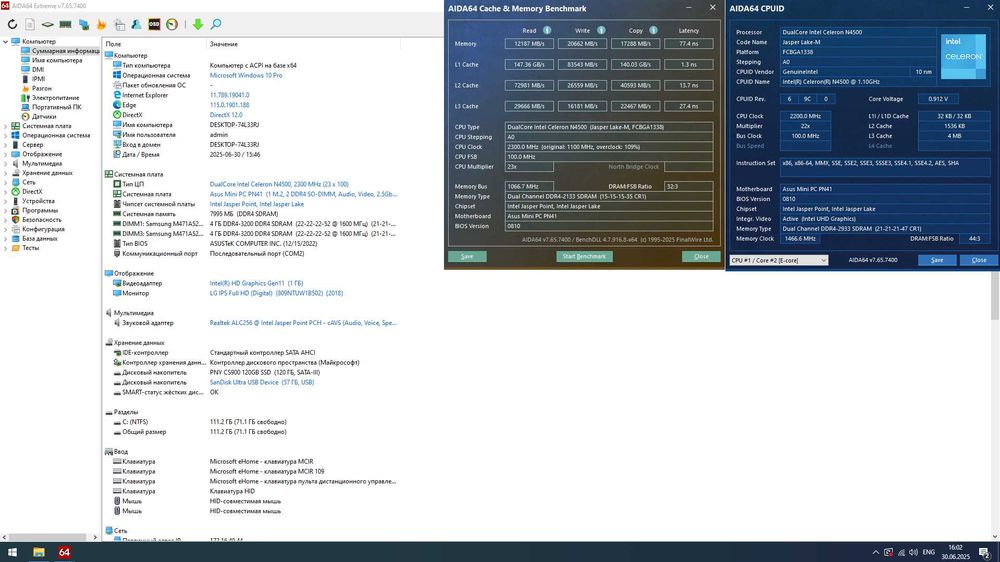Open the notification center in the taskbar
This screenshot has height=562, width=1000.
point(985,552)
